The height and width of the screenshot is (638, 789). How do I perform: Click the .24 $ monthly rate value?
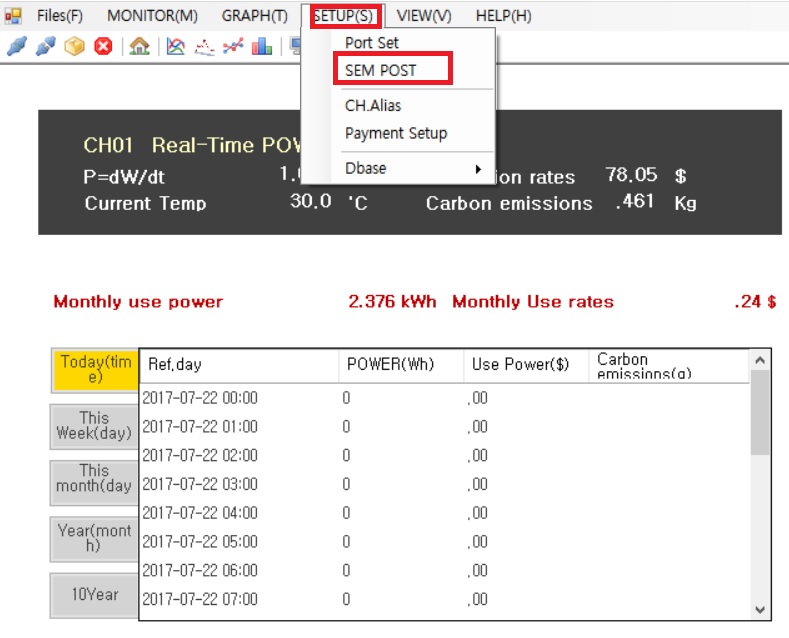[755, 302]
